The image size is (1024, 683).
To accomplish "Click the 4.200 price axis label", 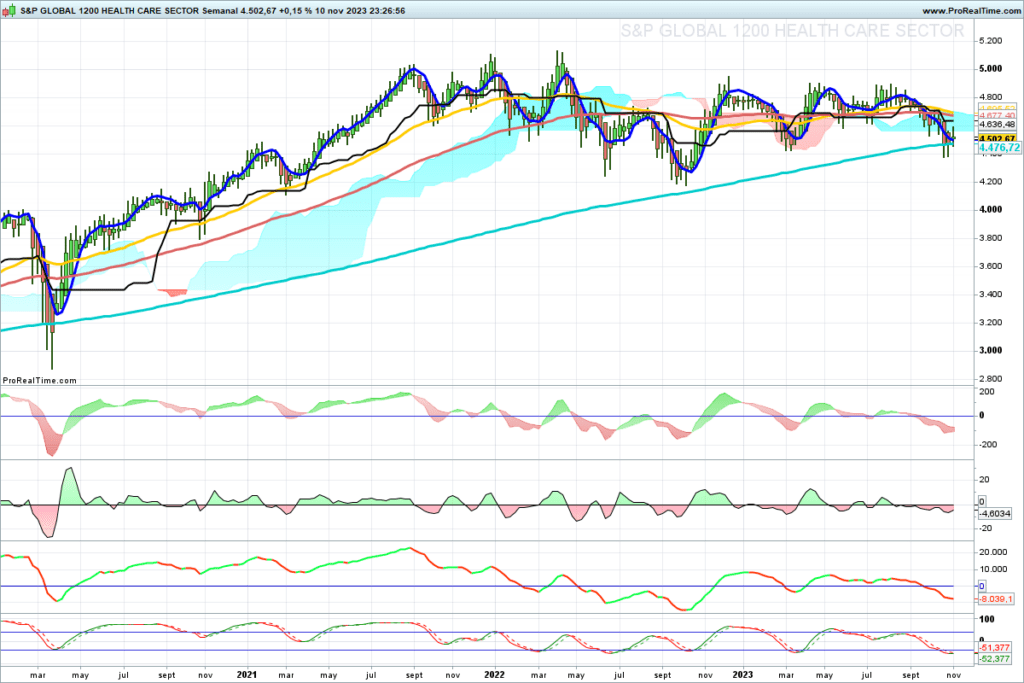I will coord(991,181).
